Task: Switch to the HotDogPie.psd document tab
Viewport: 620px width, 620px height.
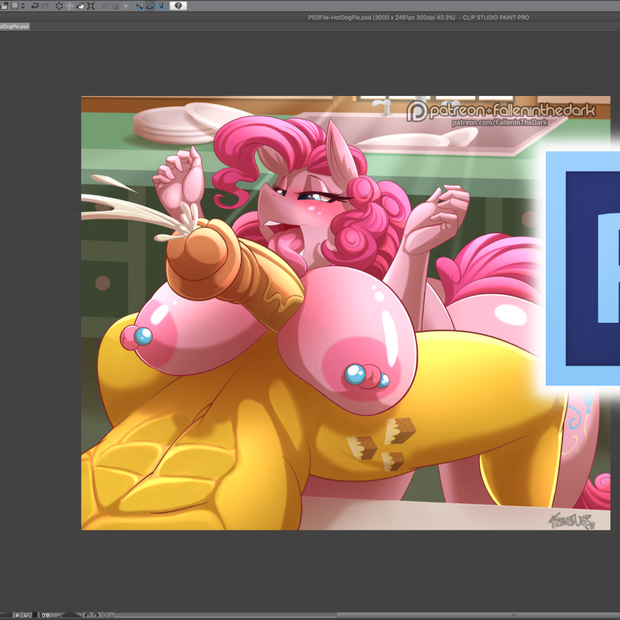Action: click(14, 27)
